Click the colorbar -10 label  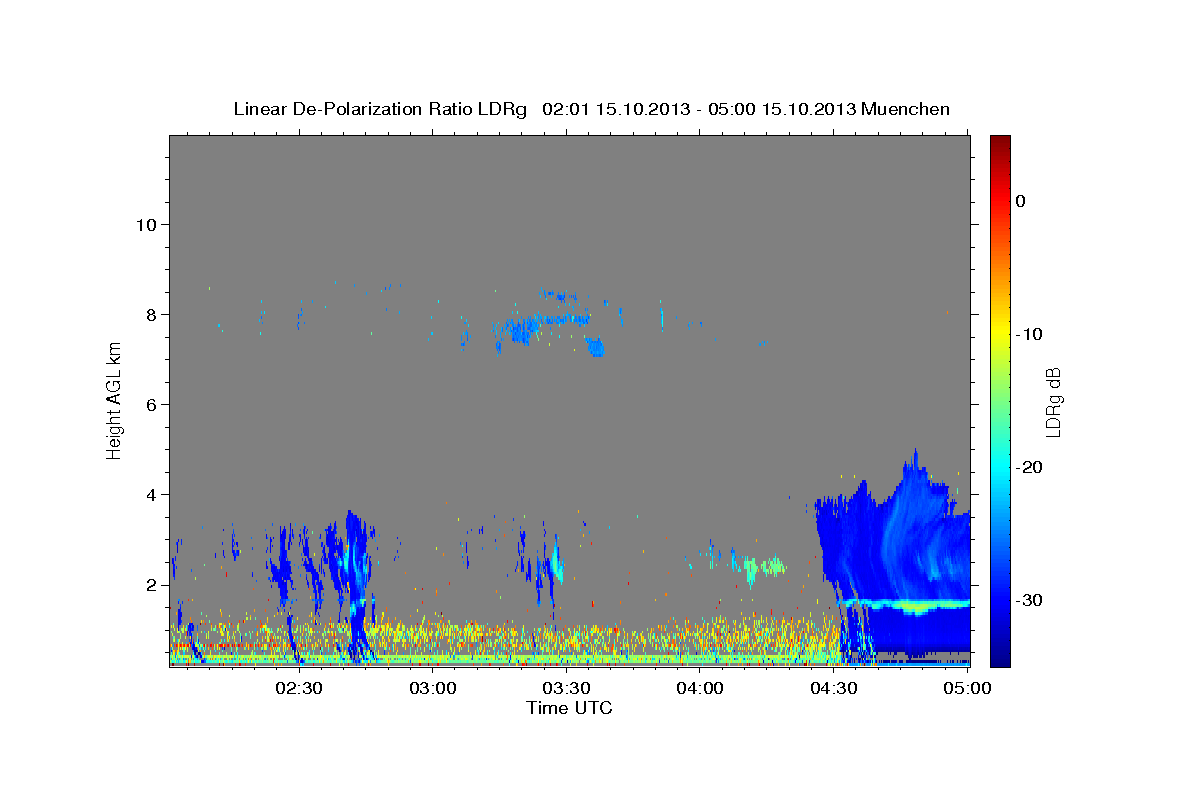[x=1029, y=334]
